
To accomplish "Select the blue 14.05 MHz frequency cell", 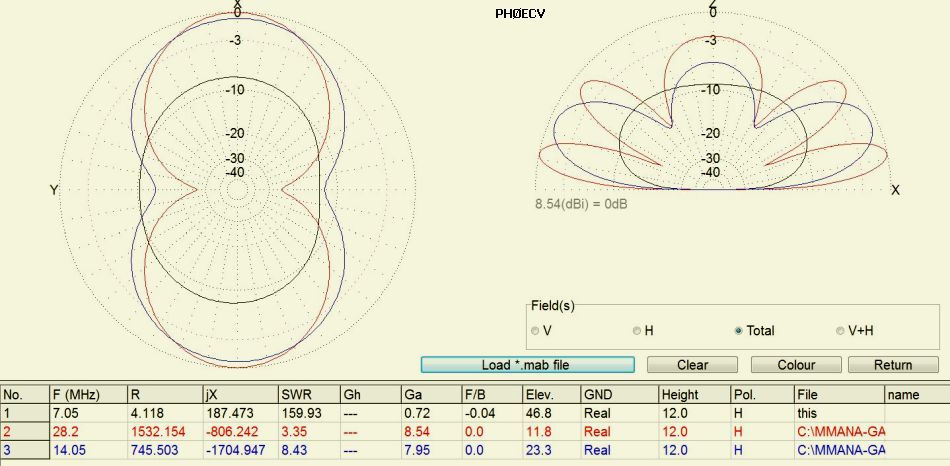I will coord(88,450).
